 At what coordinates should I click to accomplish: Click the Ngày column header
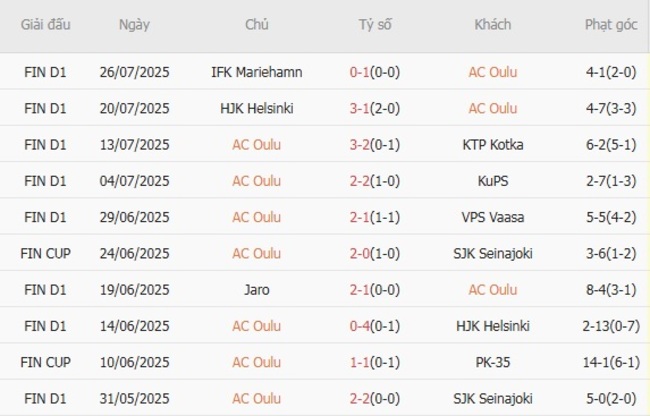(135, 25)
